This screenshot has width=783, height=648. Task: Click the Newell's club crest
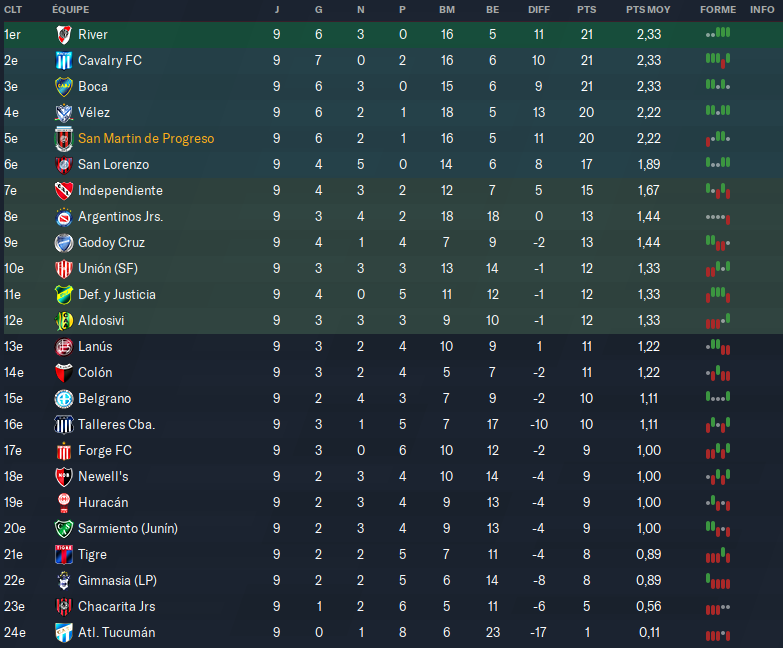pos(64,477)
